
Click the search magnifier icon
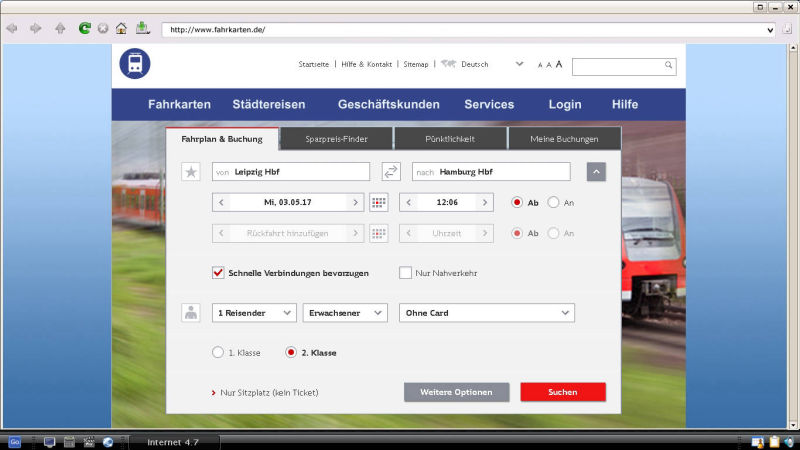[668, 65]
